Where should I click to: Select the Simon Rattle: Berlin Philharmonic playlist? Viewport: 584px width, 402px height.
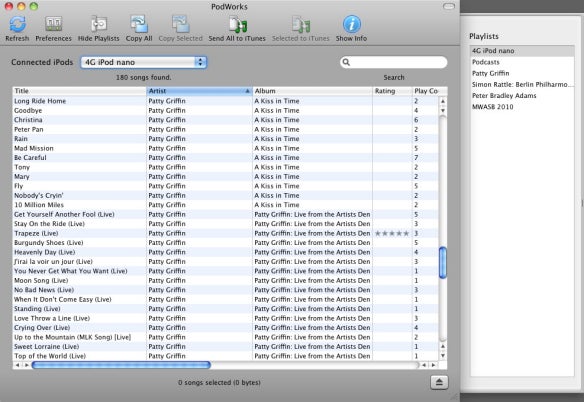pos(522,85)
